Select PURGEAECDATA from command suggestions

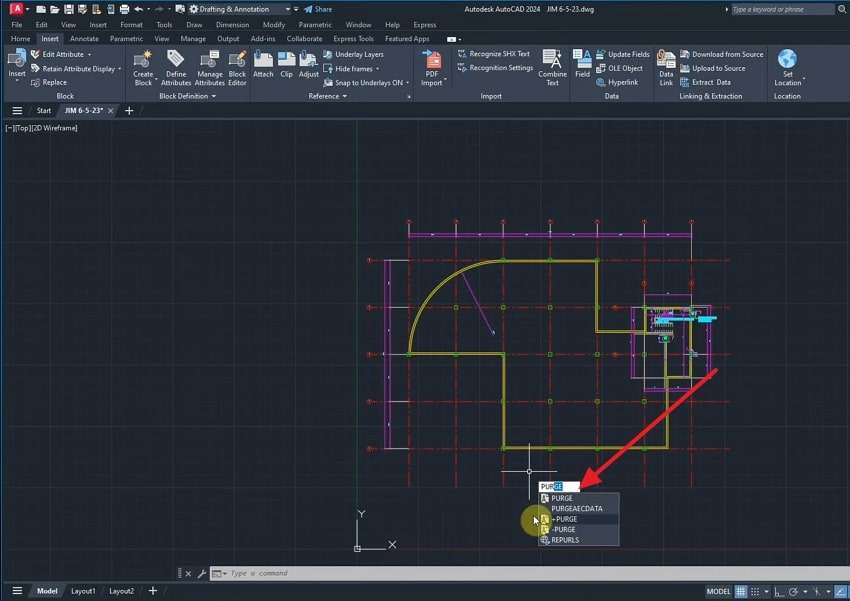coord(576,508)
